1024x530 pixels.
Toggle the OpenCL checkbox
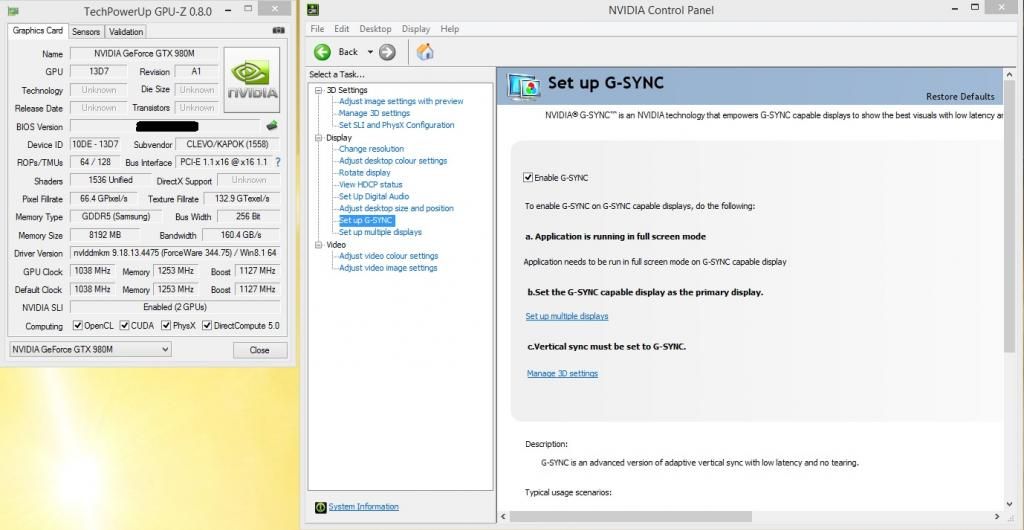(78, 325)
